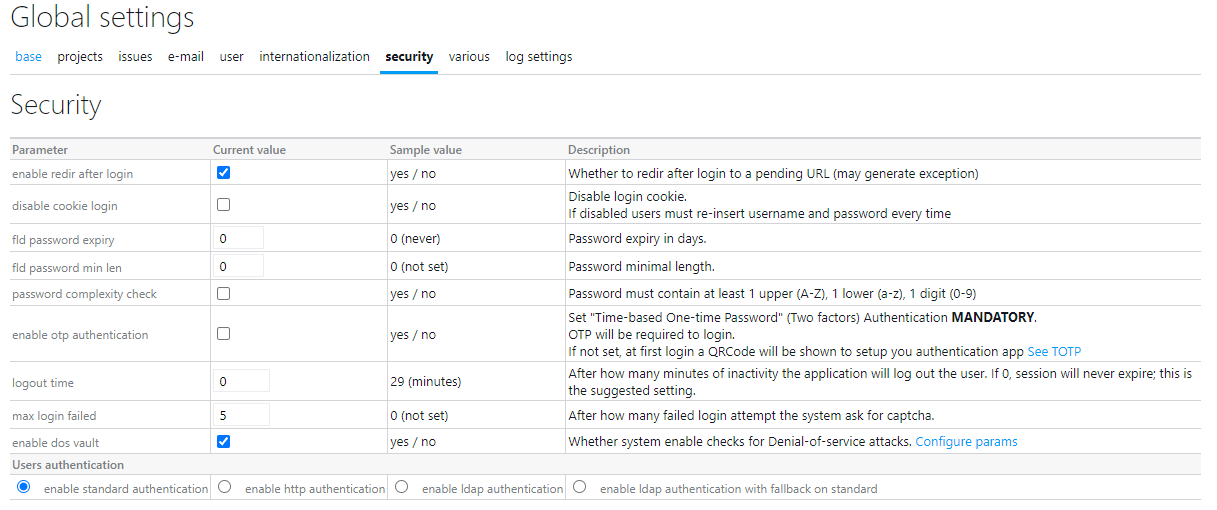Pick ldap authentication with fallback on standard
This screenshot has height=510, width=1217.
[580, 487]
